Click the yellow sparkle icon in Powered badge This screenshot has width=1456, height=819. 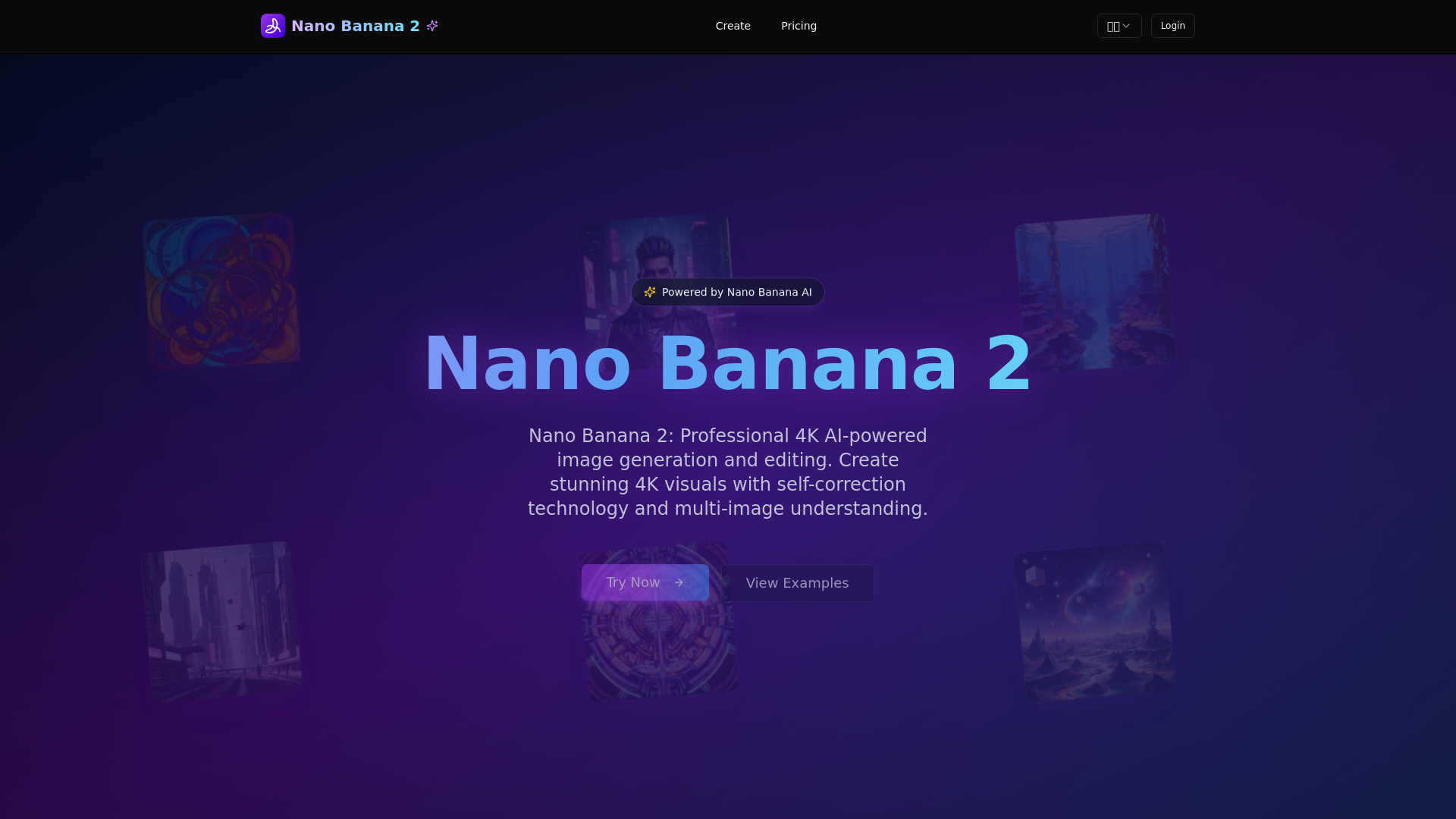click(650, 292)
